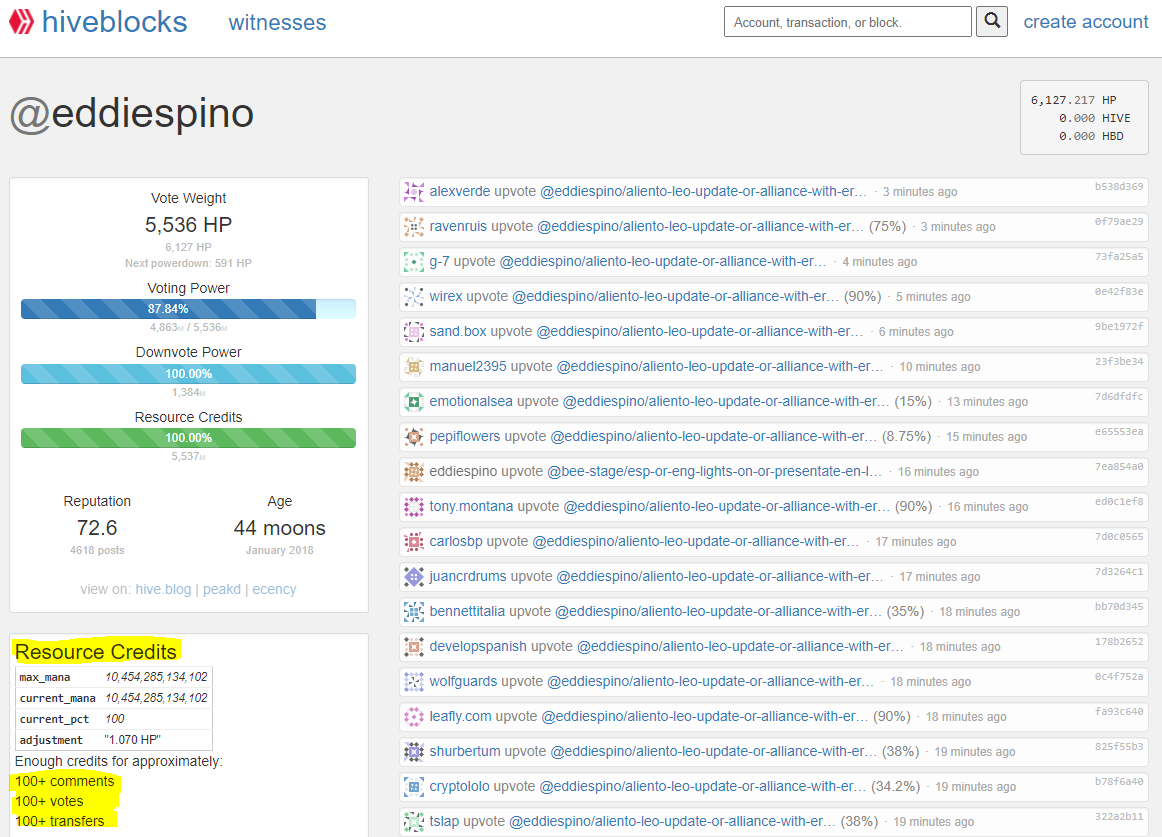This screenshot has width=1162, height=837.
Task: Focus the account, transaction, or block search field
Action: 847,21
